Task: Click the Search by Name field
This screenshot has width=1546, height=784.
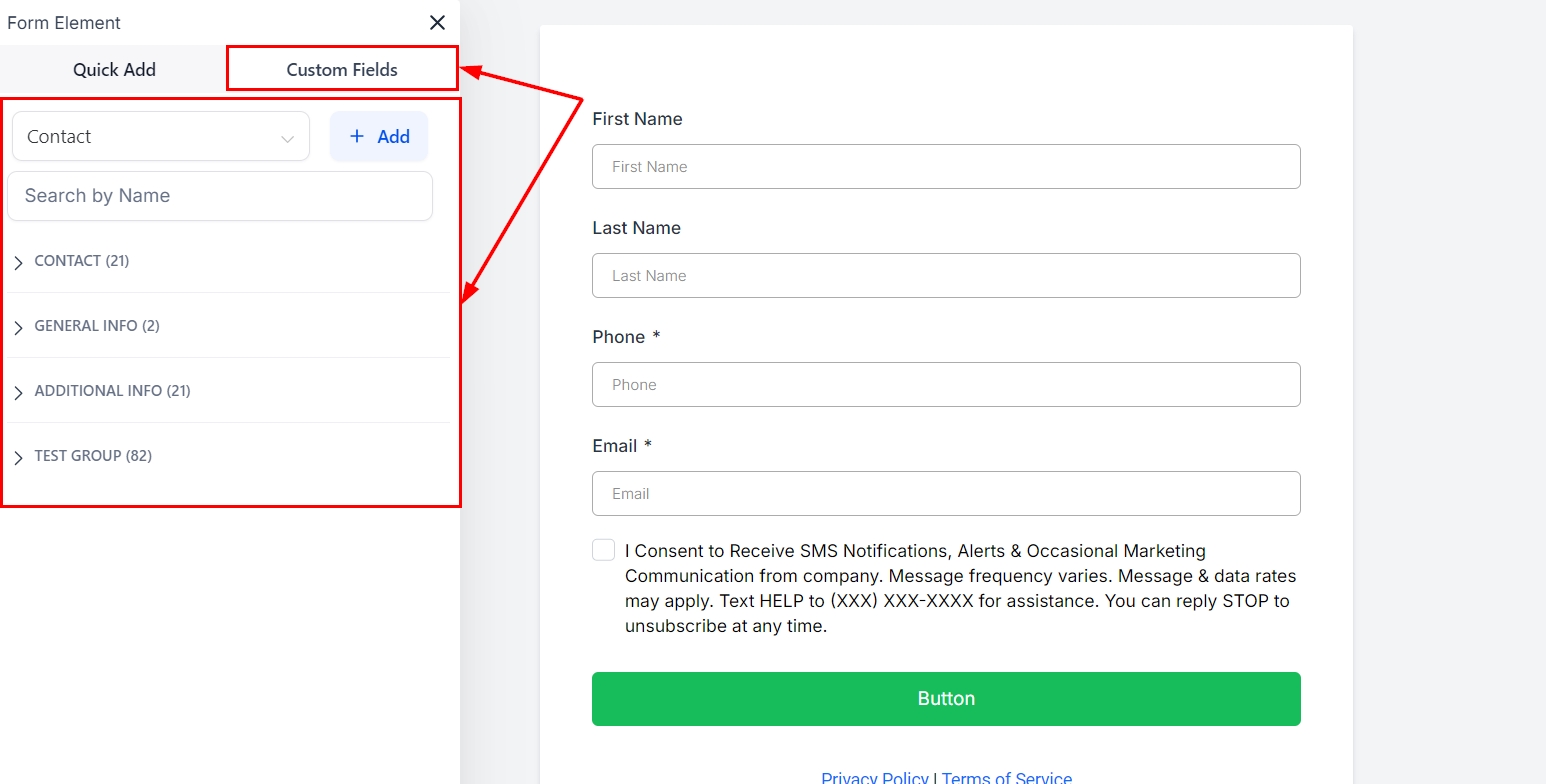Action: [220, 196]
